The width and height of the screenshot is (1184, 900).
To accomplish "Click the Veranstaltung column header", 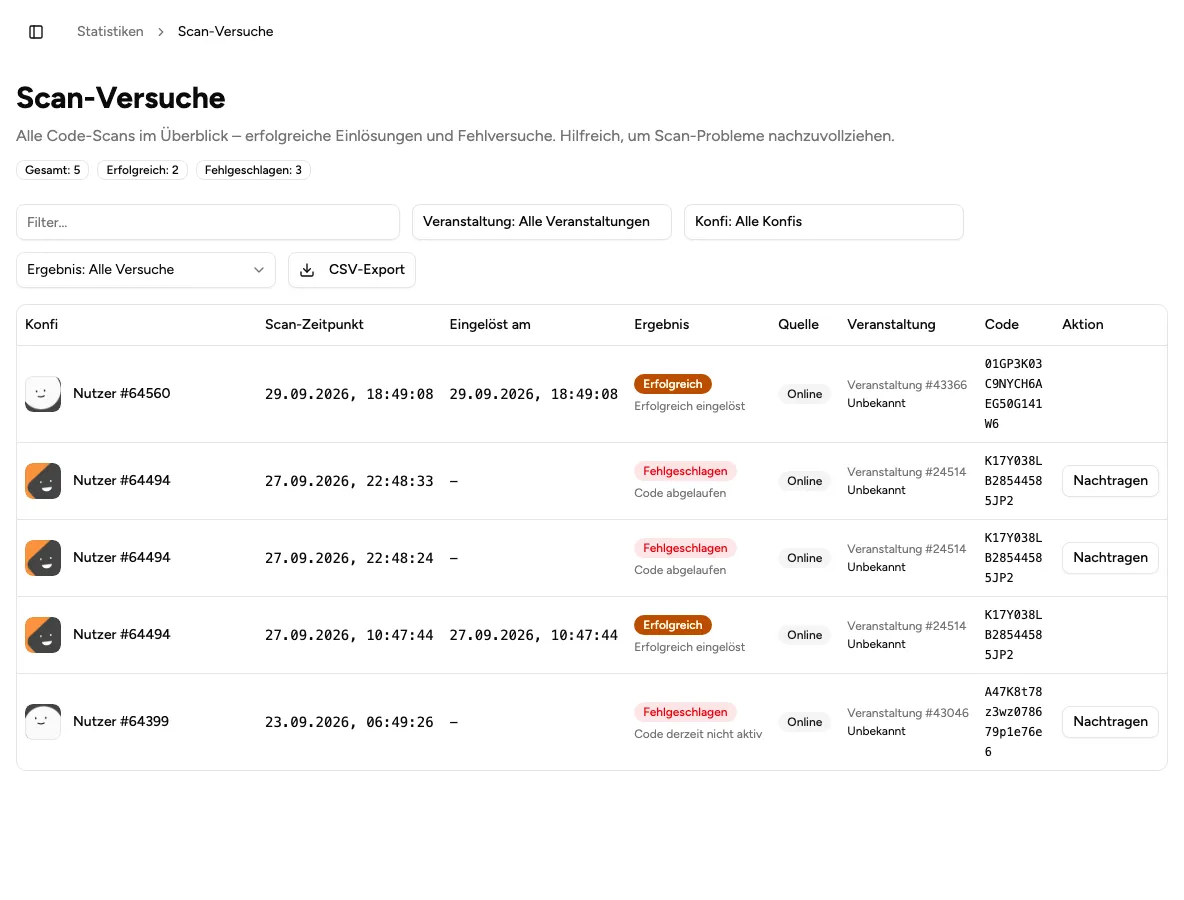I will 891,325.
